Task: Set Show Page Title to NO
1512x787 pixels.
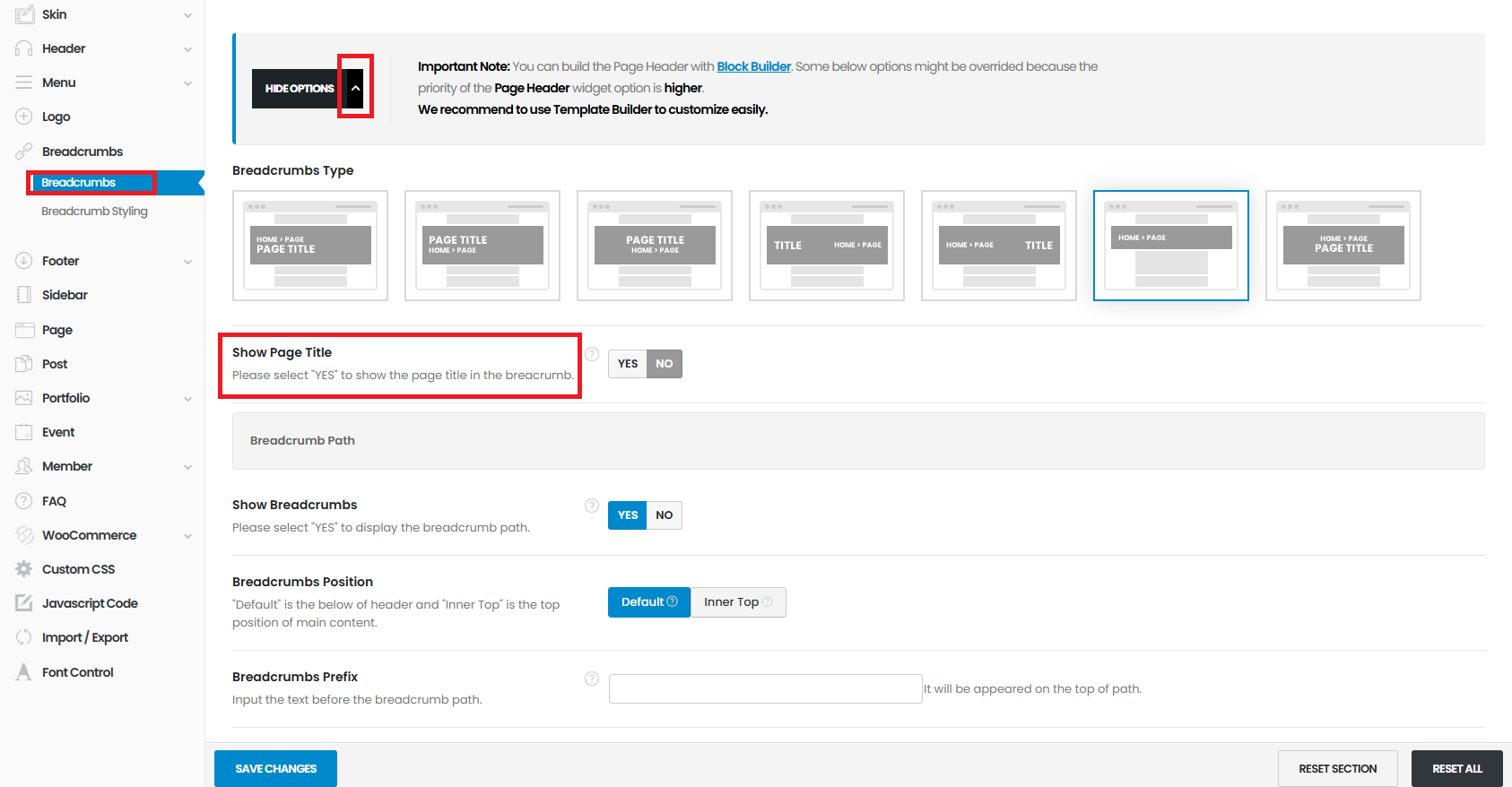Action: tap(665, 364)
